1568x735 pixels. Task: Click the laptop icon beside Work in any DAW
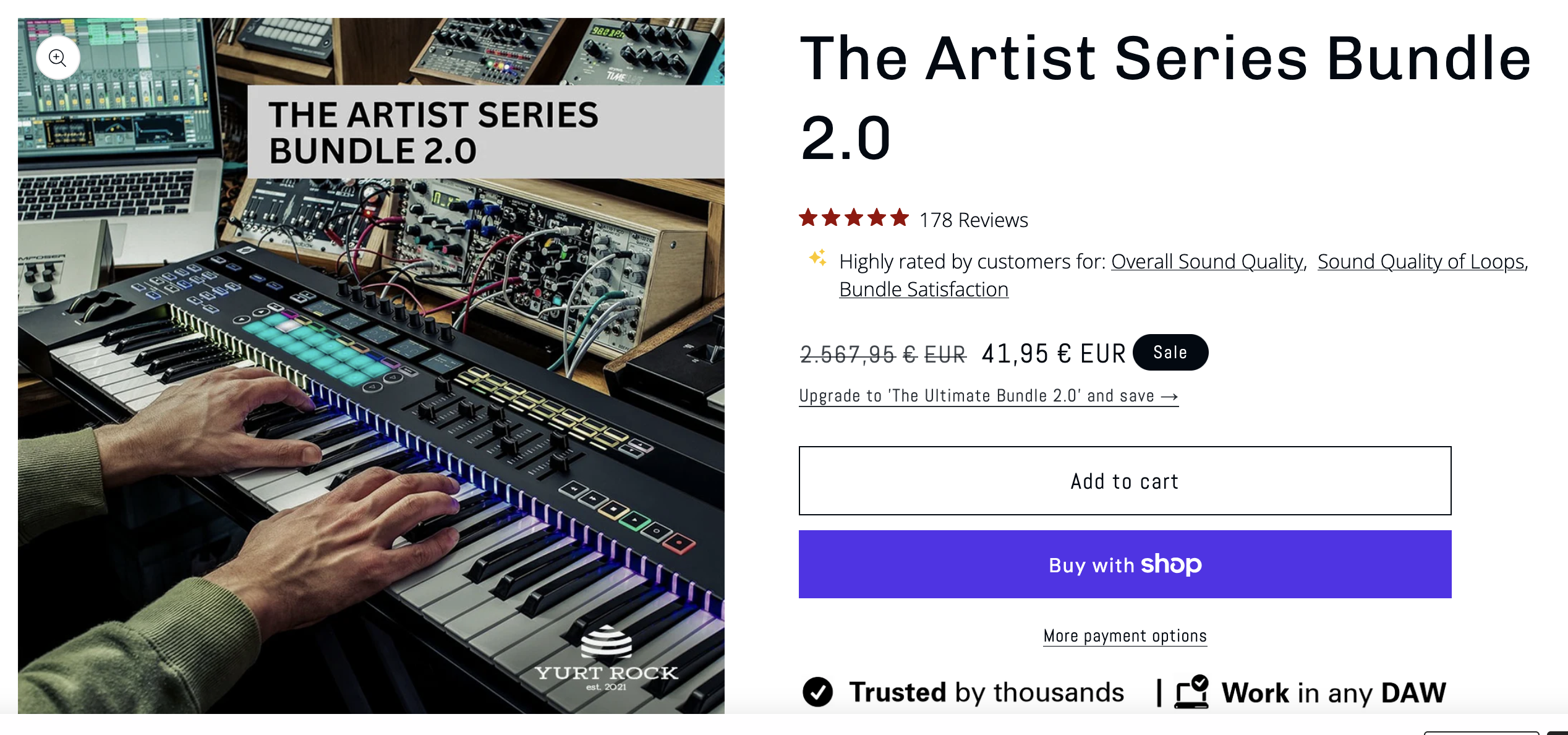(x=1191, y=692)
